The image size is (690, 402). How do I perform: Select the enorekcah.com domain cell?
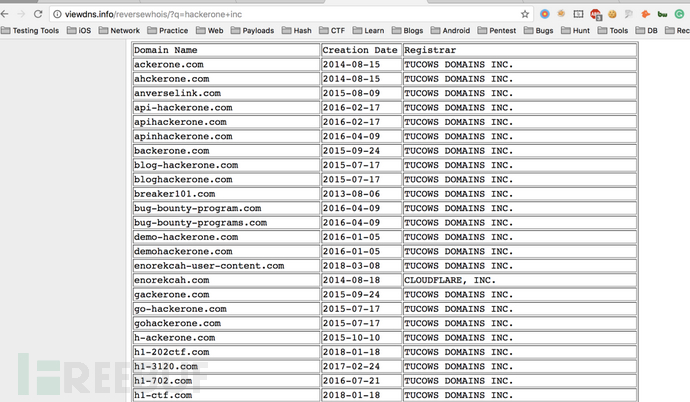click(x=226, y=280)
